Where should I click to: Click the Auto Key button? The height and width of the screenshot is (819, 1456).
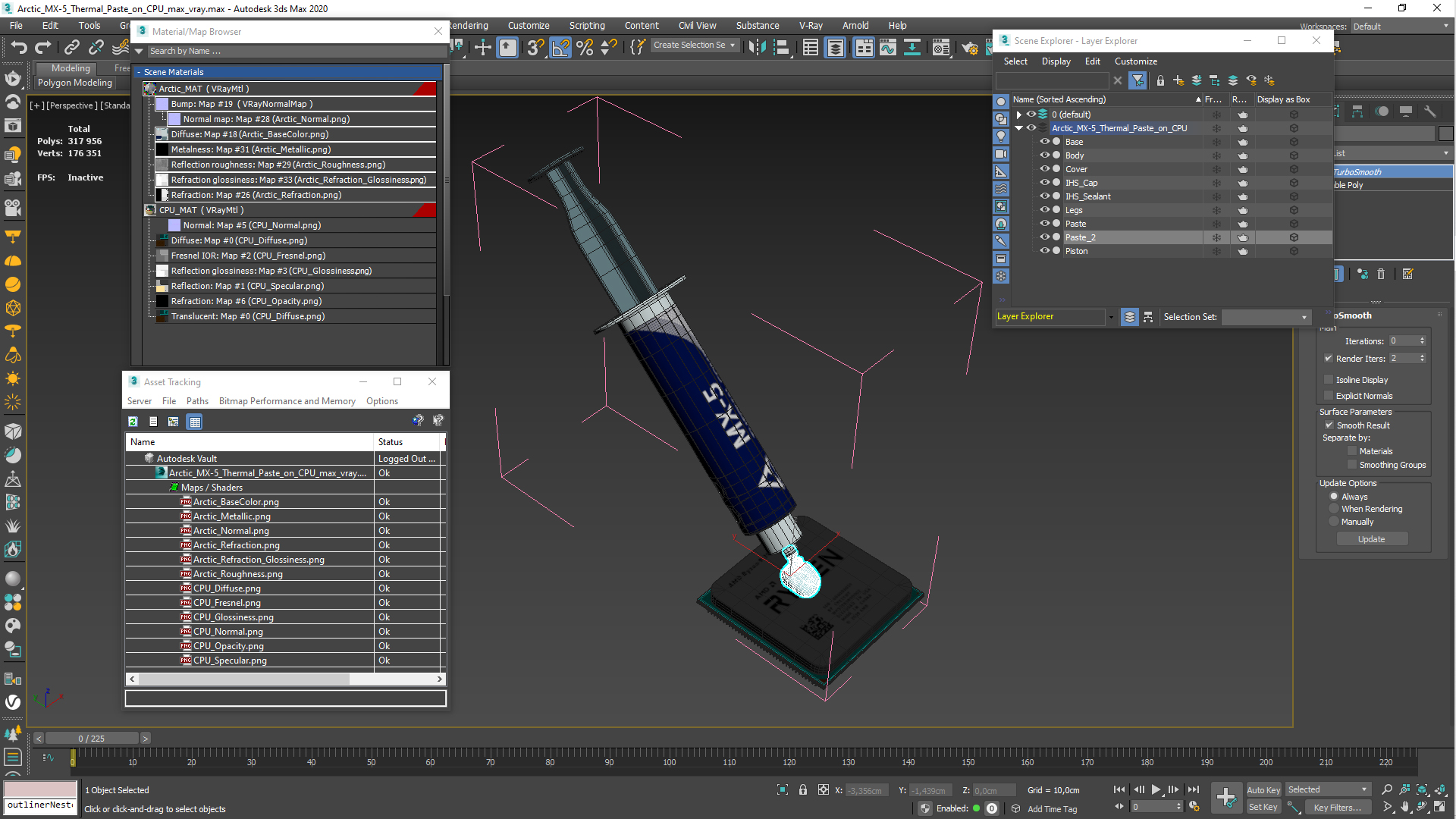[x=1263, y=790]
